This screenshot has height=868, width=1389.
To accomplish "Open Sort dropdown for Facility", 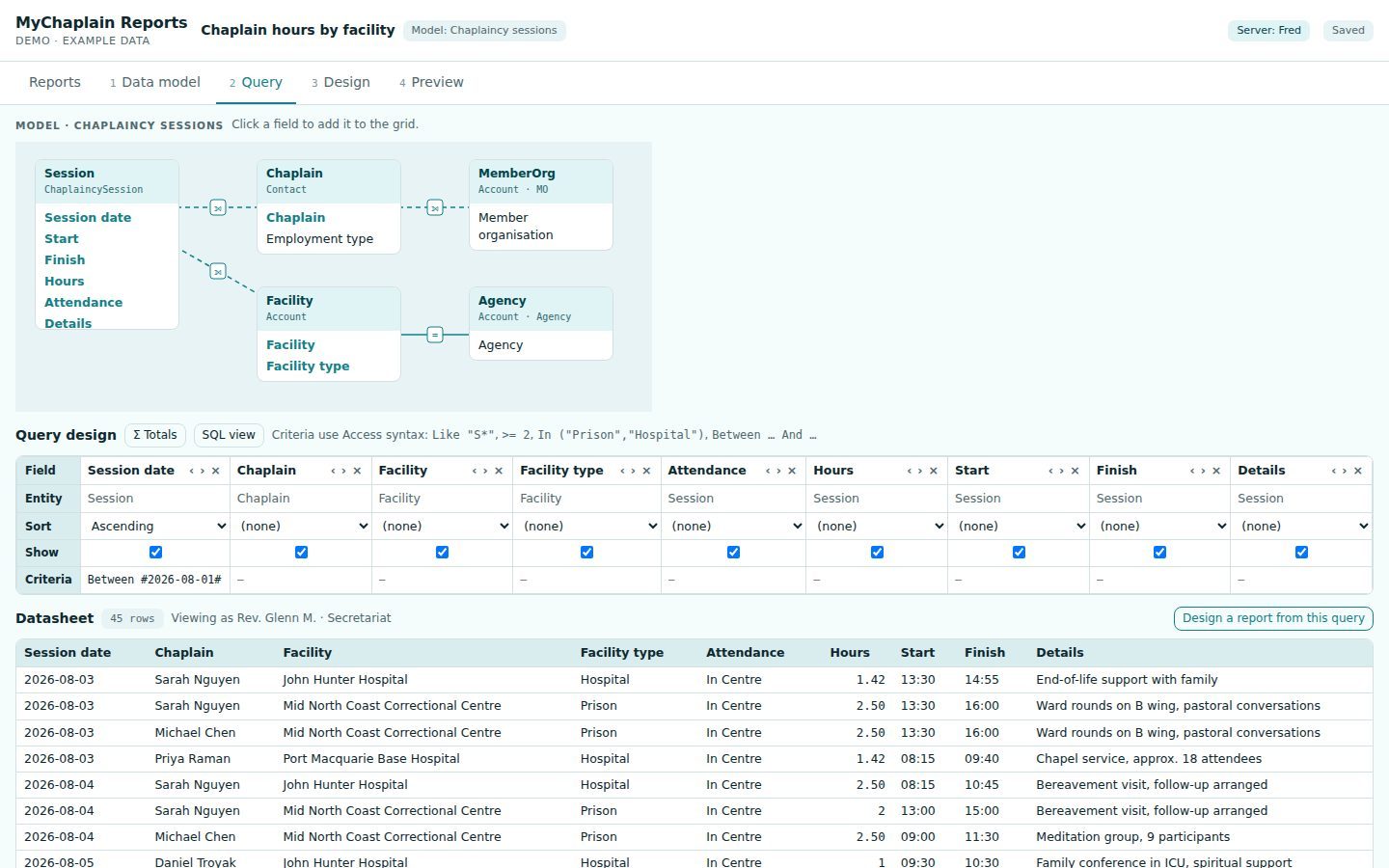I will (443, 526).
